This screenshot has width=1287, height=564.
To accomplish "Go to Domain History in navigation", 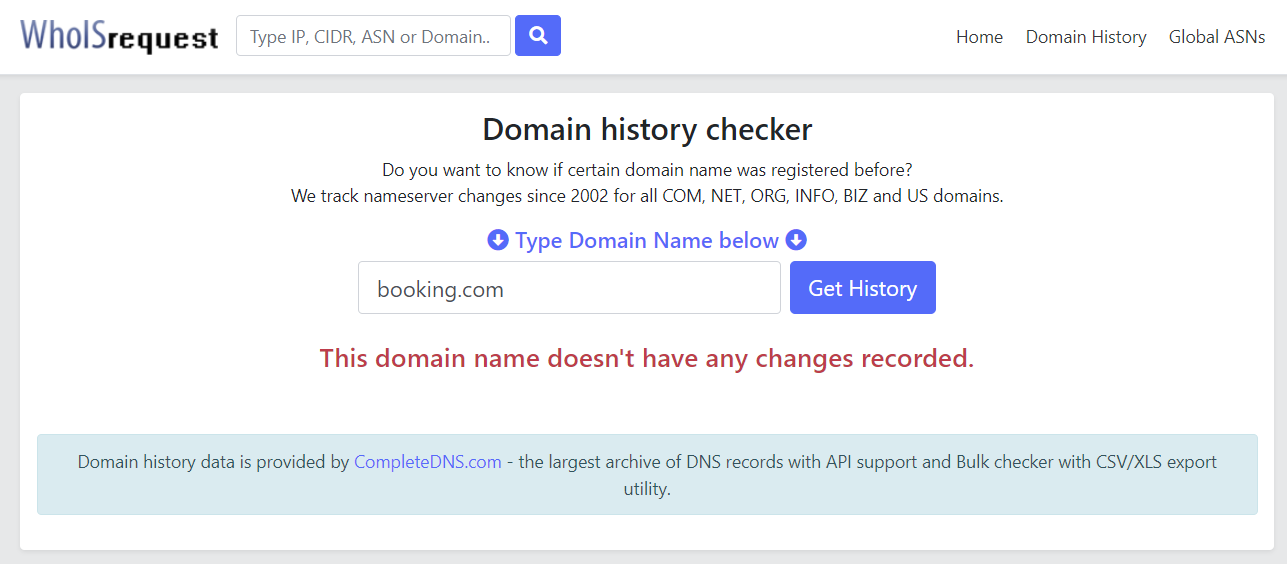I will 1086,37.
